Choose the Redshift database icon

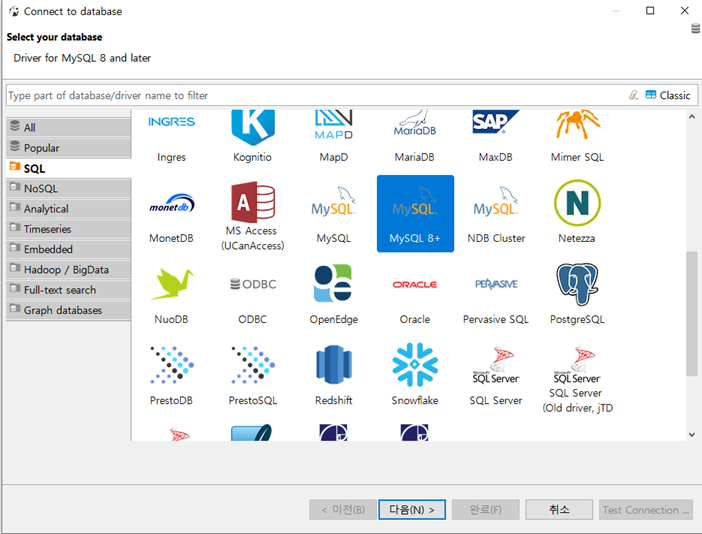[334, 375]
